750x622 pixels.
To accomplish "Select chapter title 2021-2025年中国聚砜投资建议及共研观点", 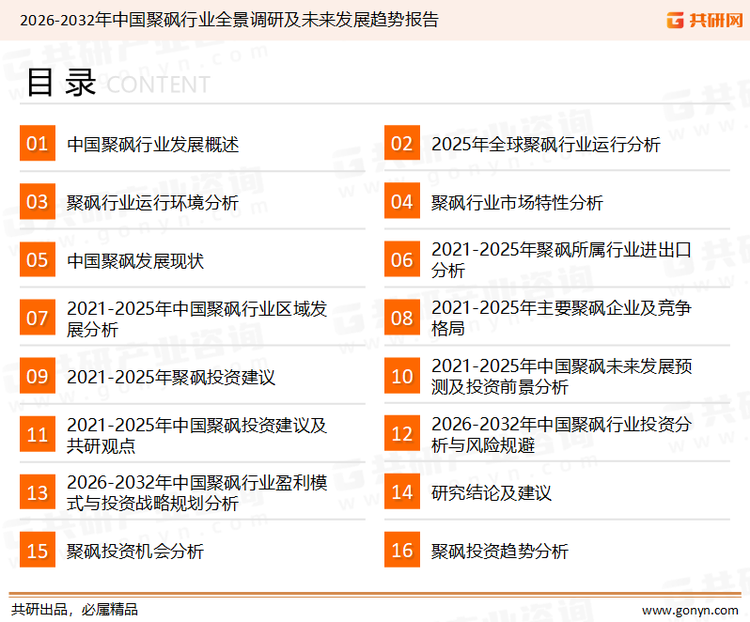I will pyautogui.click(x=197, y=435).
